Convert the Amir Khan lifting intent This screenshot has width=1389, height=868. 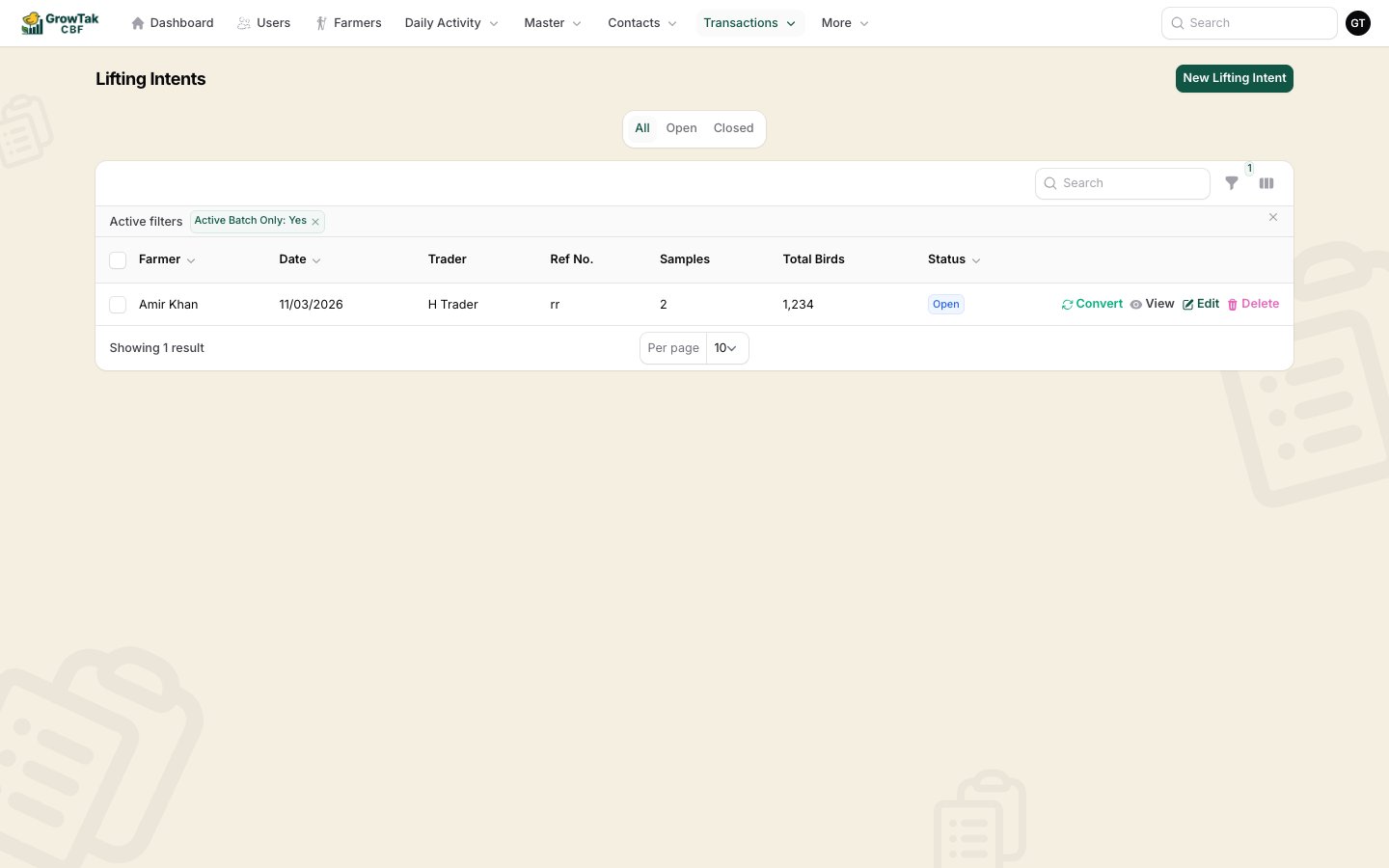point(1092,304)
